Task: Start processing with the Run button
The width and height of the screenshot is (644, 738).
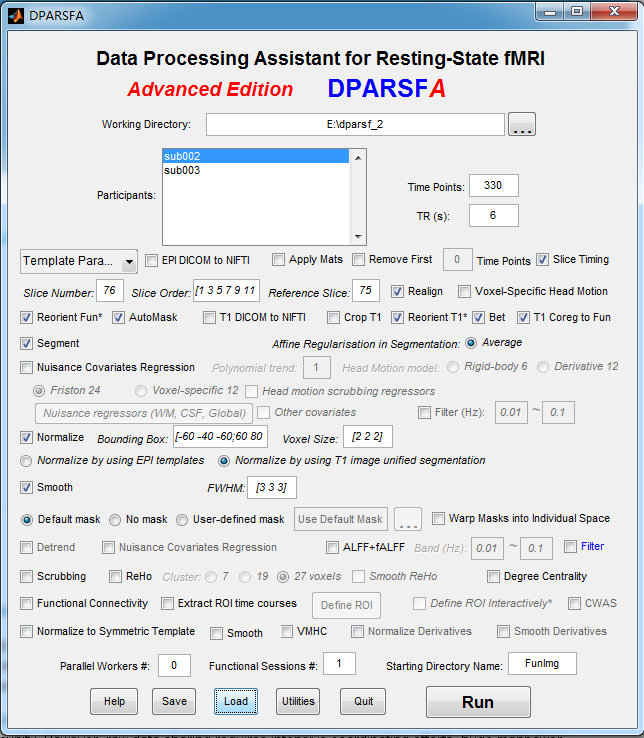Action: point(478,702)
